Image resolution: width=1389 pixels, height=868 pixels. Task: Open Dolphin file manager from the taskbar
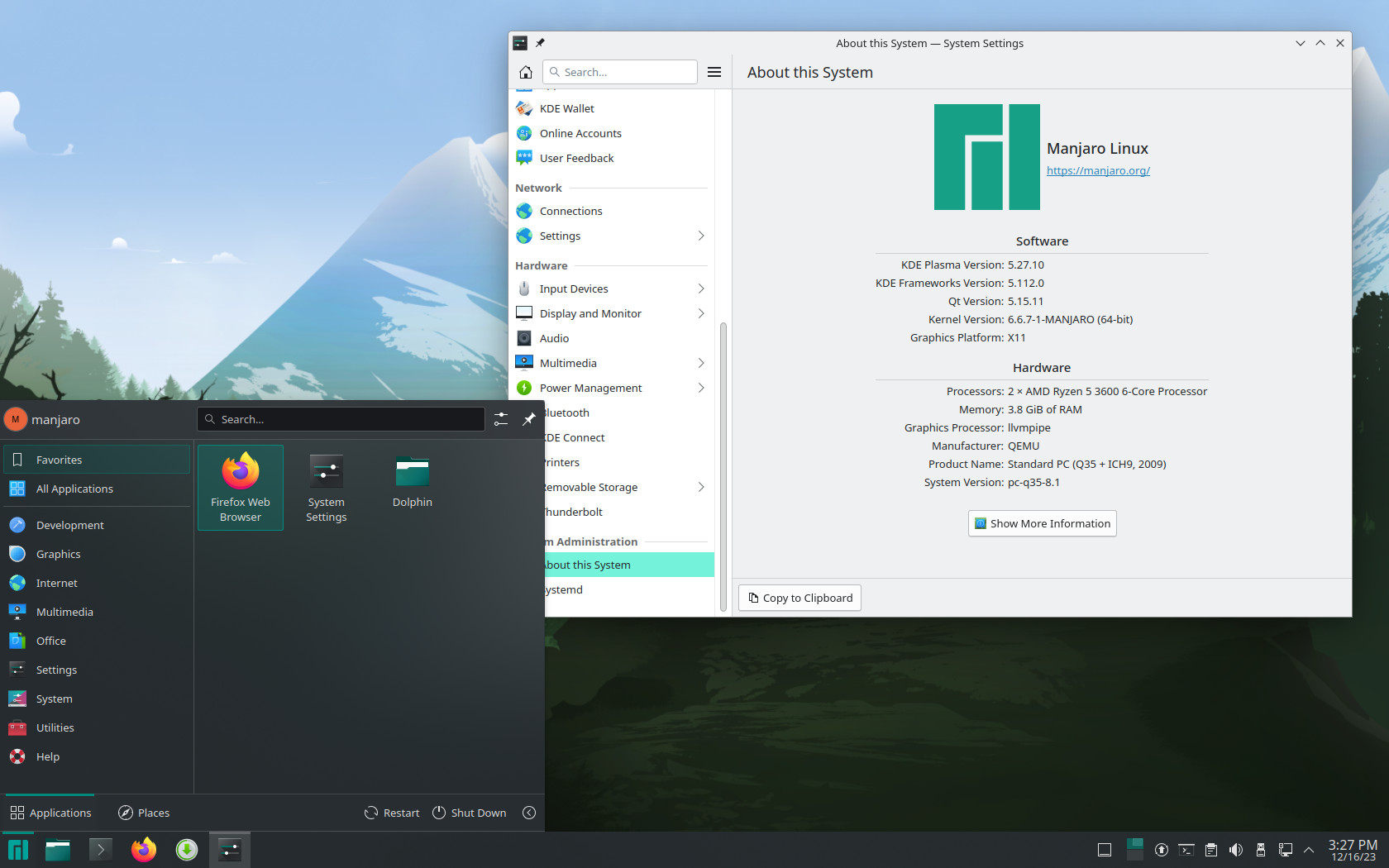[x=58, y=850]
